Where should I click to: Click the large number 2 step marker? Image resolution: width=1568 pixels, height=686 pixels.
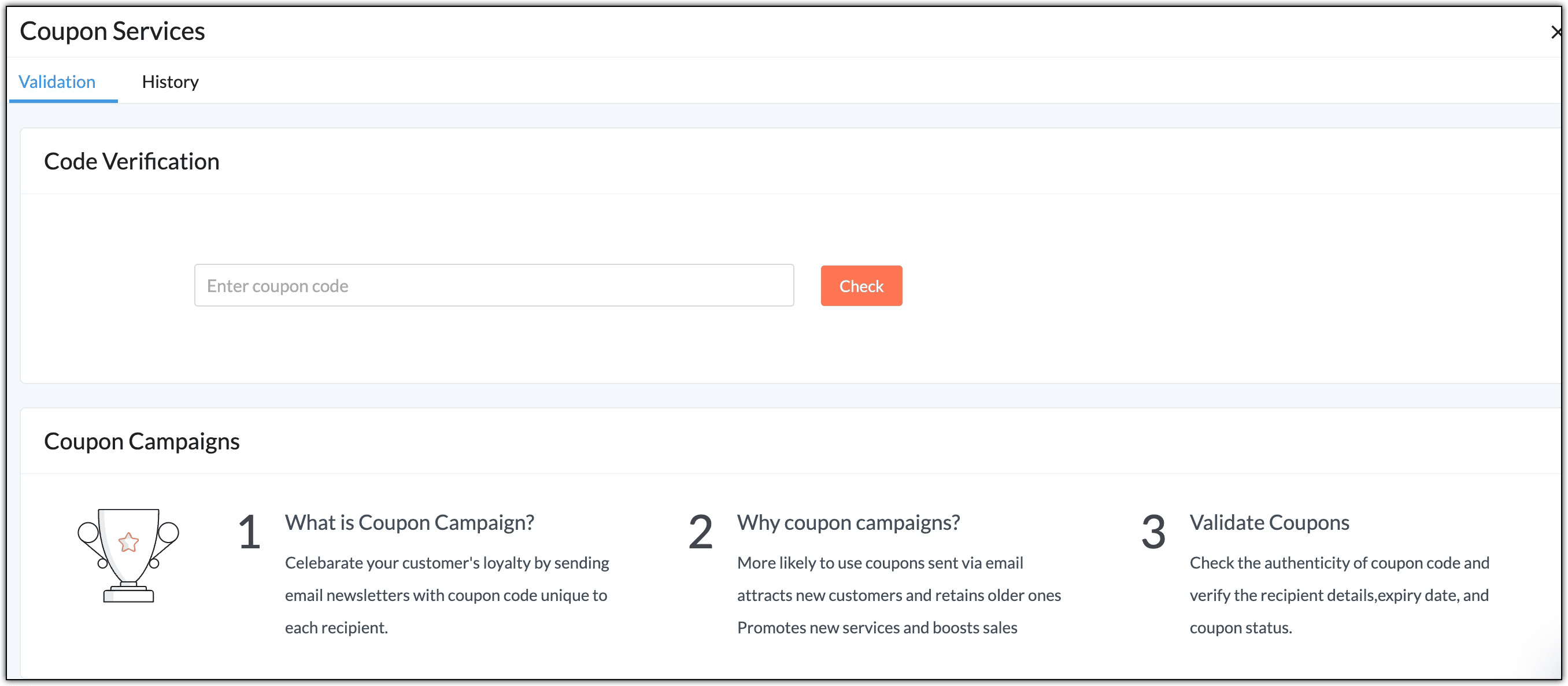(x=700, y=532)
